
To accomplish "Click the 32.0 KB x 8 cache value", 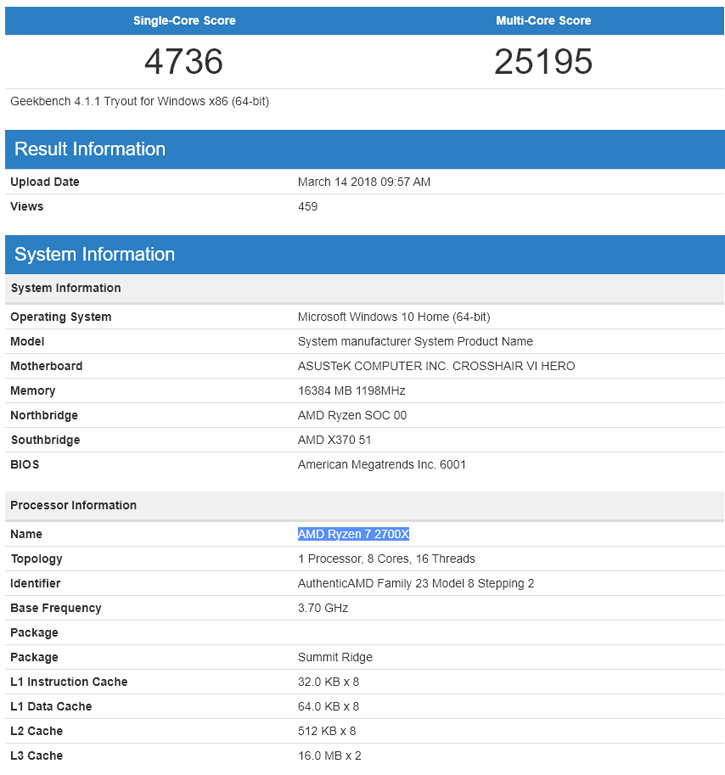I will [329, 682].
